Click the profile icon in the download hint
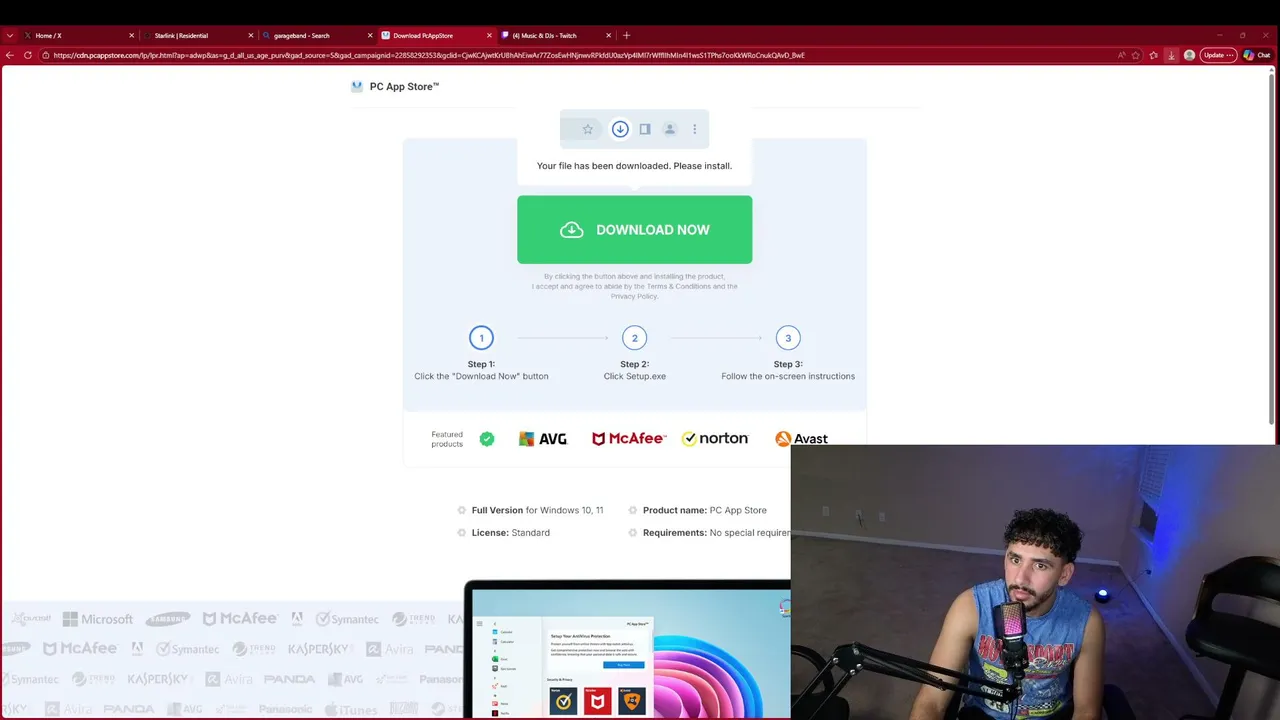The image size is (1280, 720). (670, 129)
